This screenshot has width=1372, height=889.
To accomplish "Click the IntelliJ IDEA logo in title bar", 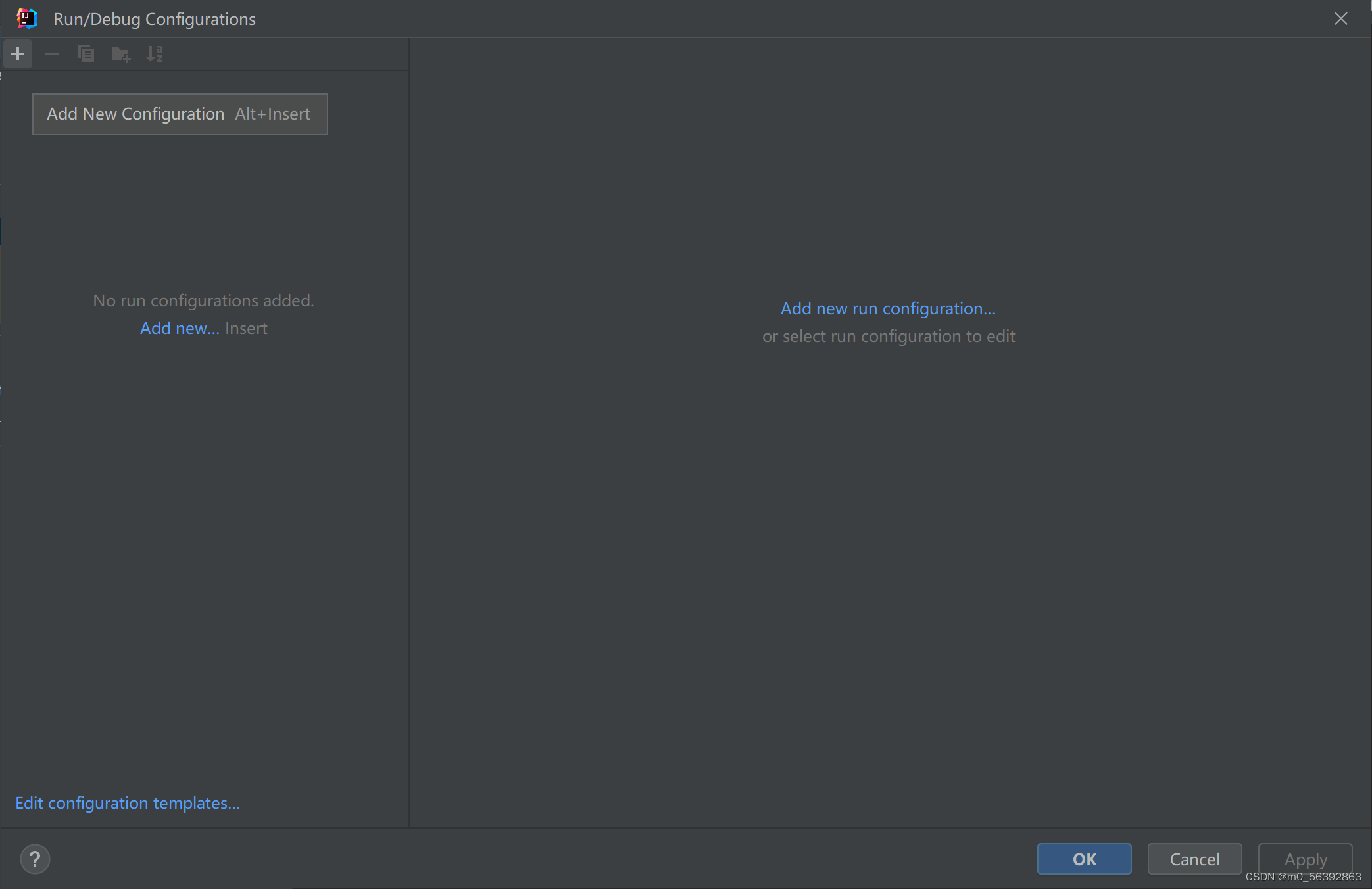I will 27,18.
